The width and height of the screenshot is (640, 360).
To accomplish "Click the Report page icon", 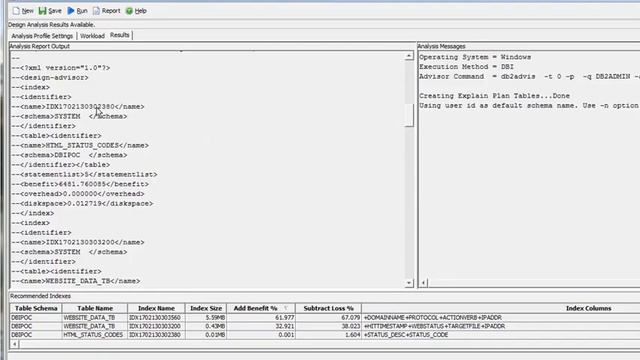I will tap(96, 11).
